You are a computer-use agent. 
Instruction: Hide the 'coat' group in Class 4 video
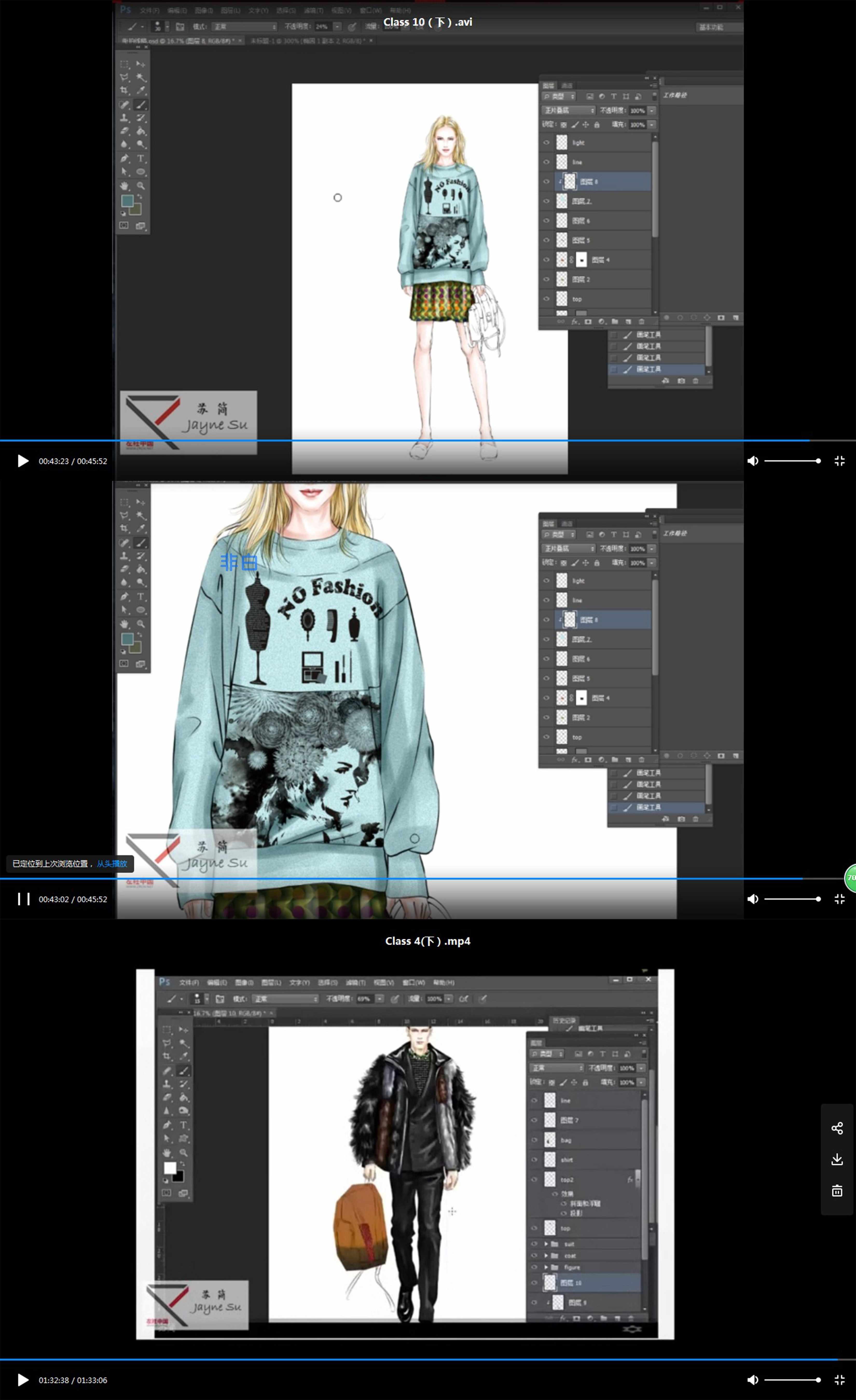point(534,1255)
